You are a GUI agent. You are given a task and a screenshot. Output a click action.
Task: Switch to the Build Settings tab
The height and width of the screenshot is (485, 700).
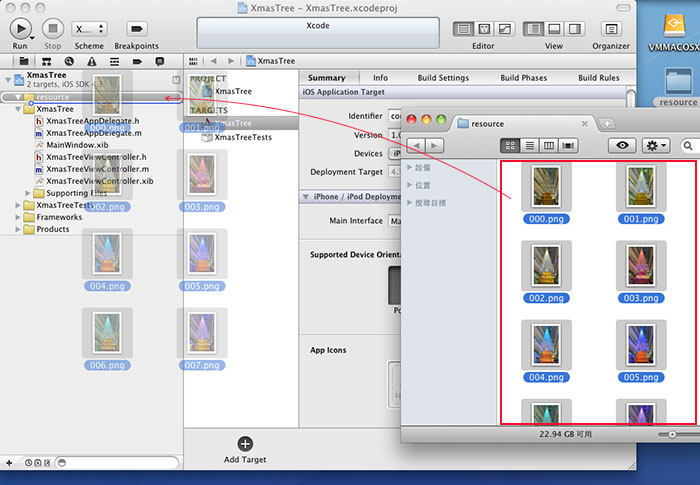pyautogui.click(x=443, y=78)
